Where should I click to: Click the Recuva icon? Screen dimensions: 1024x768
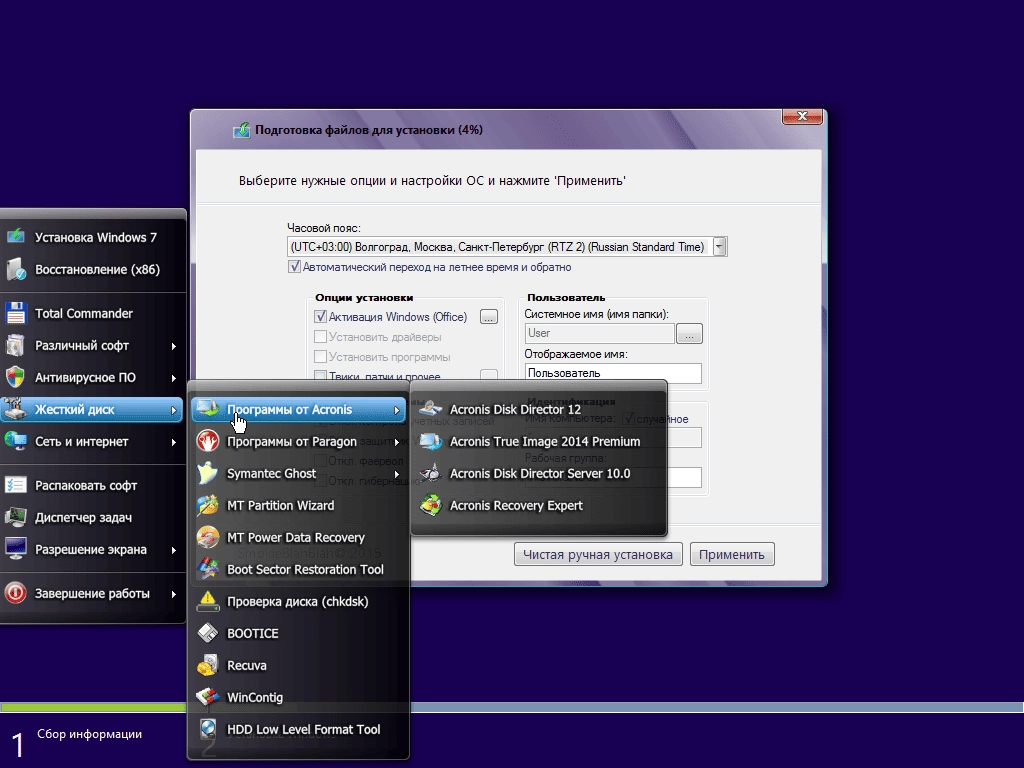coord(208,665)
